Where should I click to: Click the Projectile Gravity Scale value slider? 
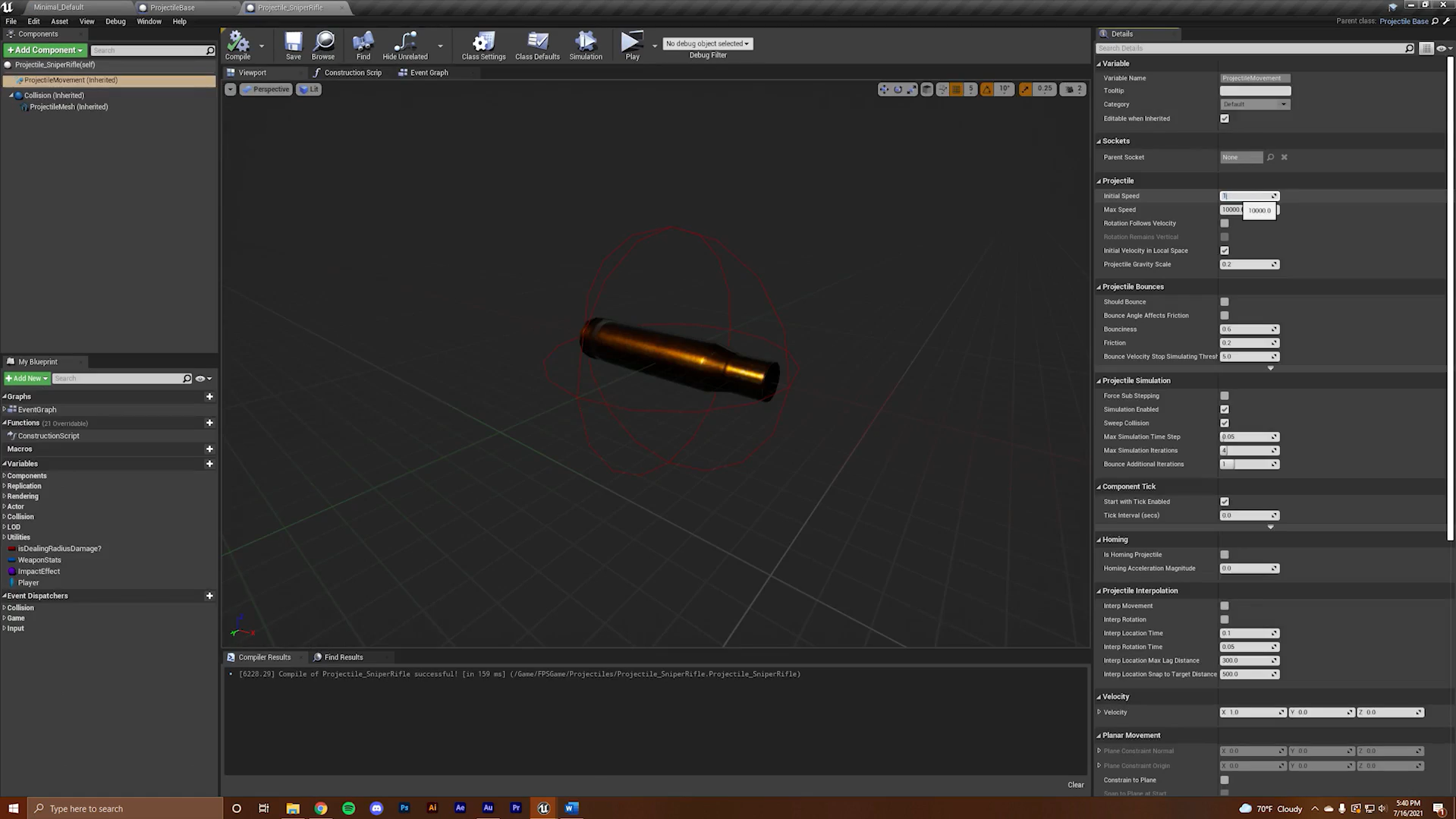click(x=1247, y=264)
